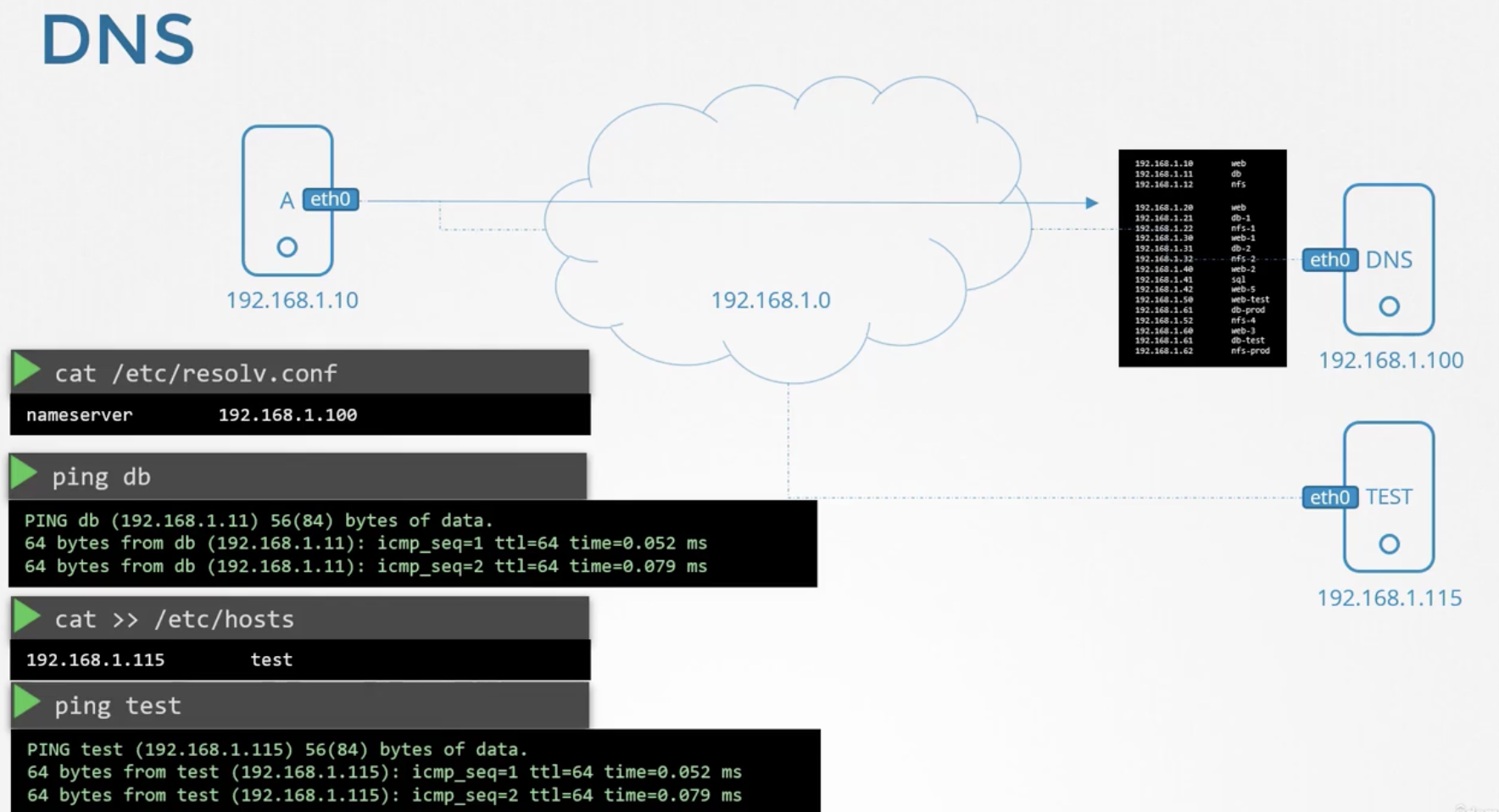Click the host A device outline

pos(287,201)
